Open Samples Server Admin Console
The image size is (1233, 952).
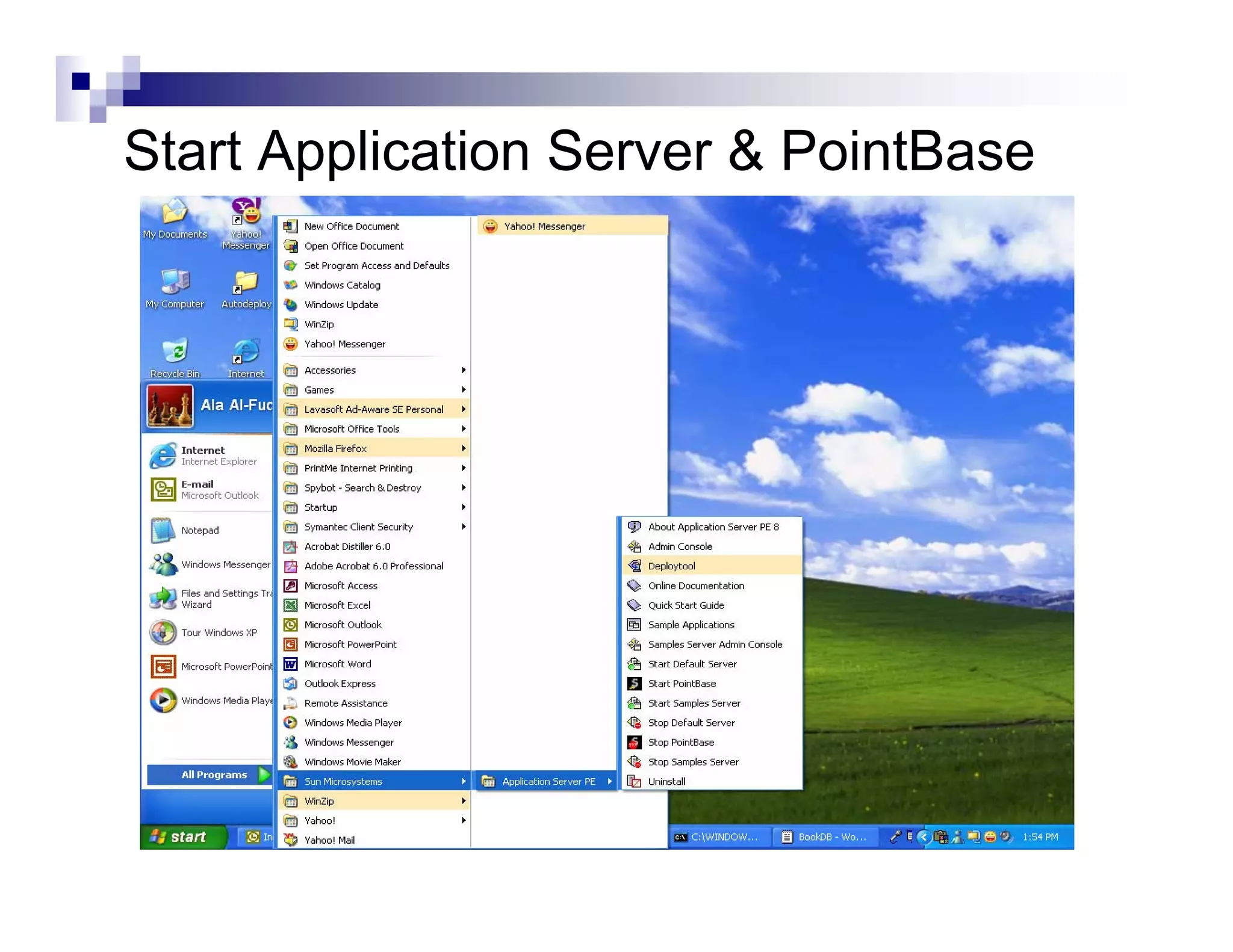tap(711, 644)
